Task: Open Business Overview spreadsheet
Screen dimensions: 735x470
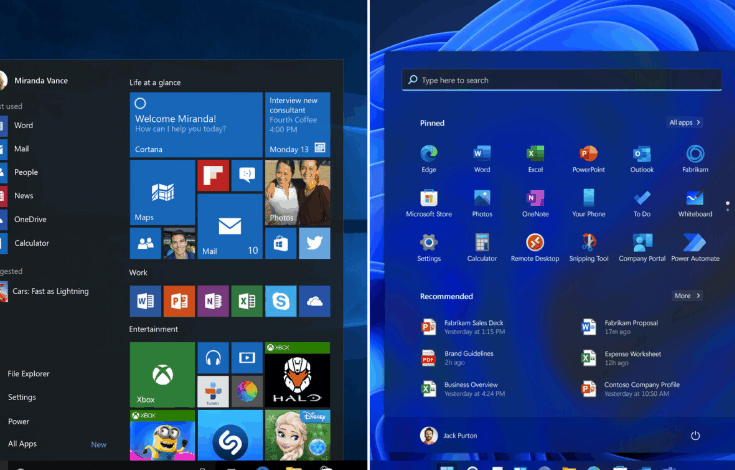Action: [x=463, y=389]
